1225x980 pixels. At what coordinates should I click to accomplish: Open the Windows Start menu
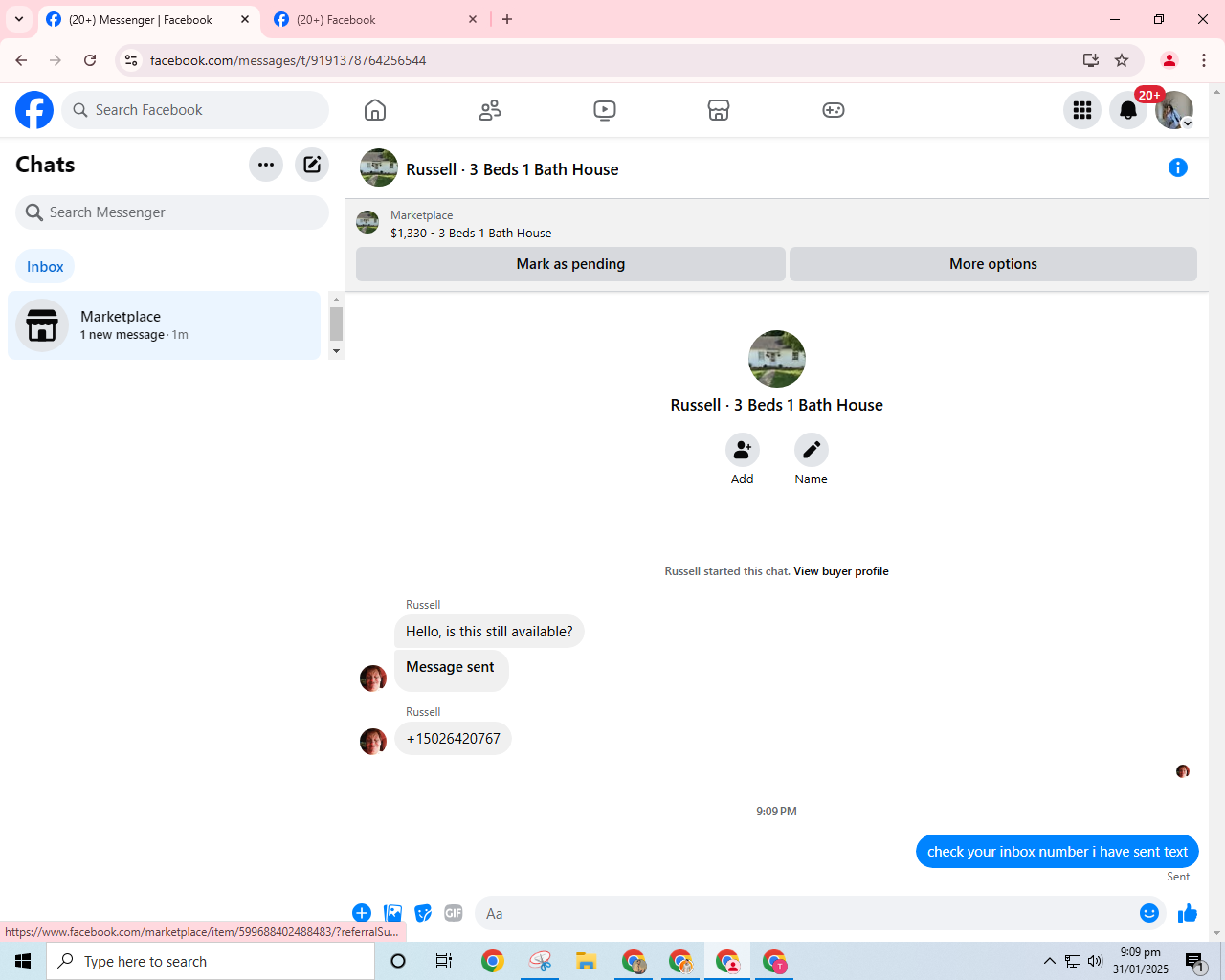(x=23, y=961)
